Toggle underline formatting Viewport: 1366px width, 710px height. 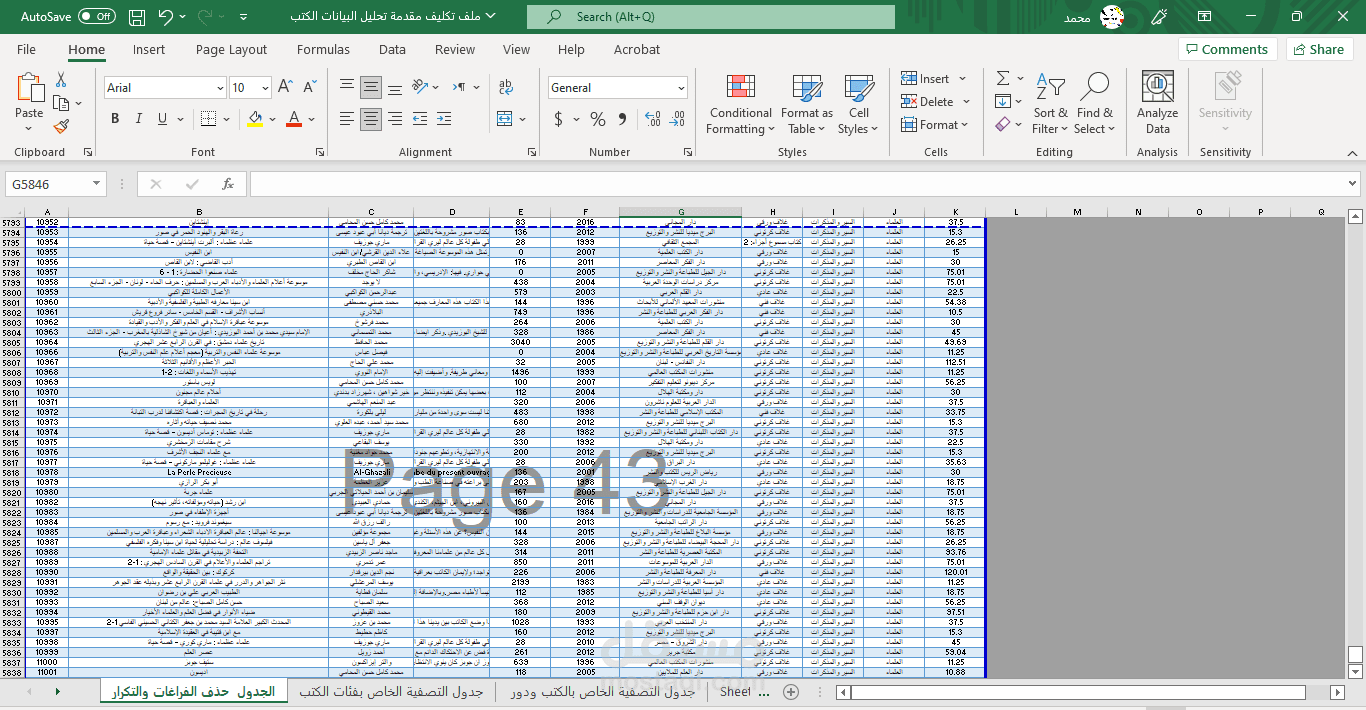point(160,118)
